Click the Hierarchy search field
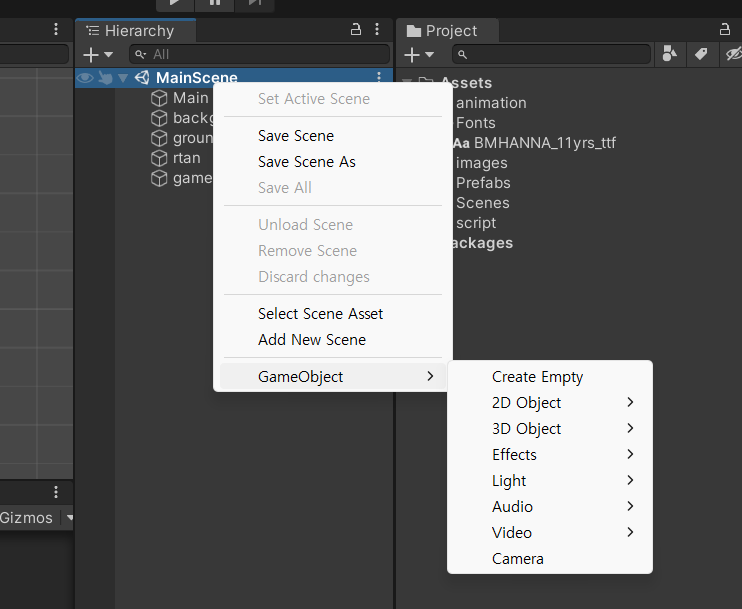The image size is (742, 609). point(259,54)
